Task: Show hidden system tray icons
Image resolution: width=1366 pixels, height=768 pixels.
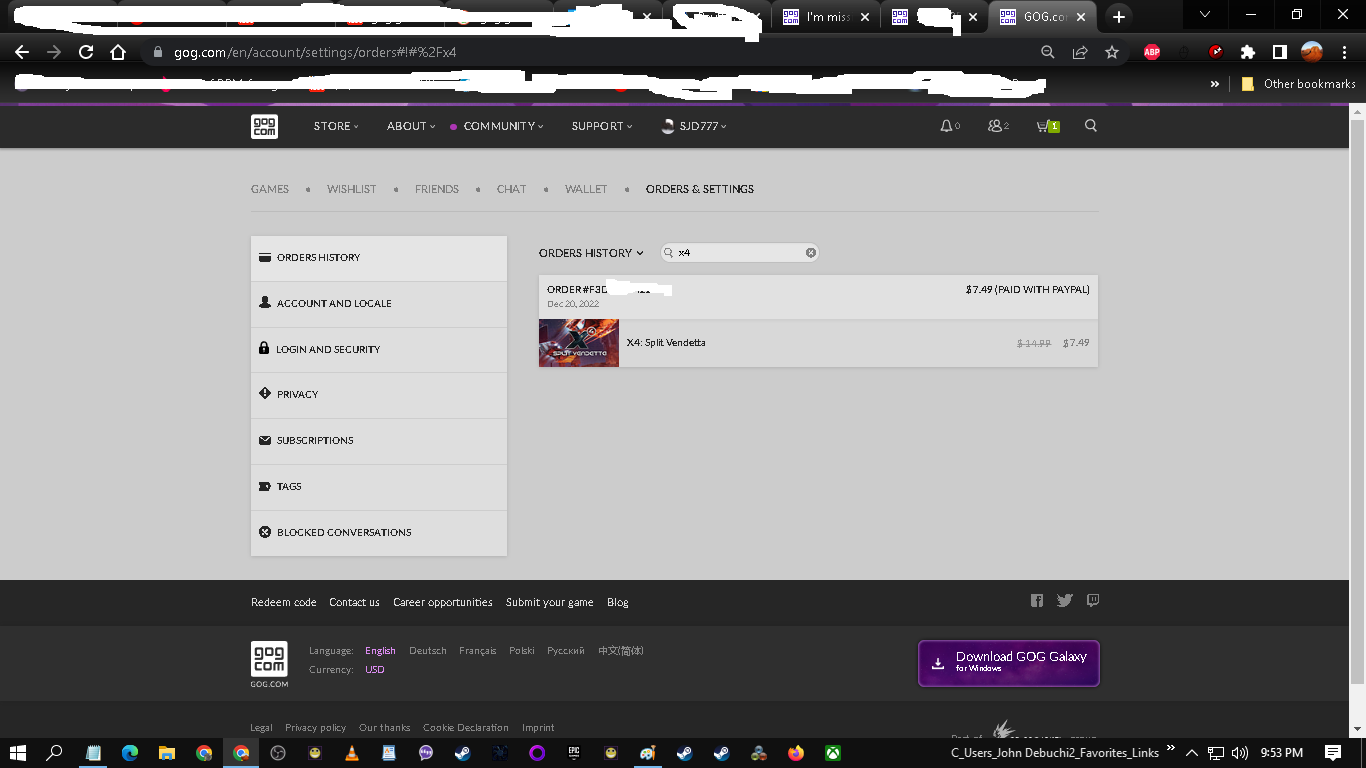Action: [1192, 753]
